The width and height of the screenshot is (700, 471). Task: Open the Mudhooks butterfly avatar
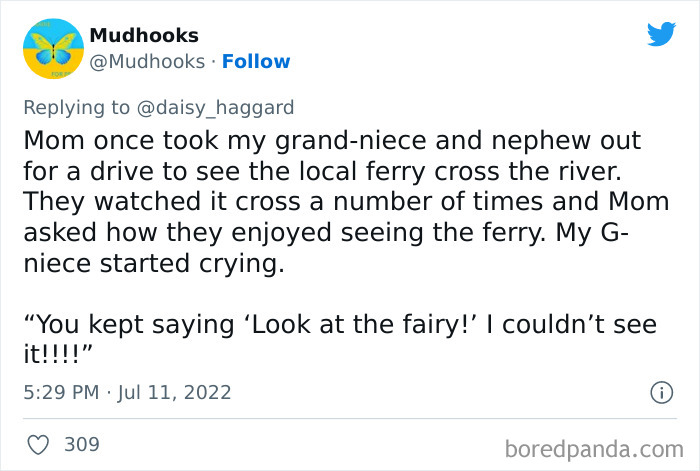pos(48,47)
